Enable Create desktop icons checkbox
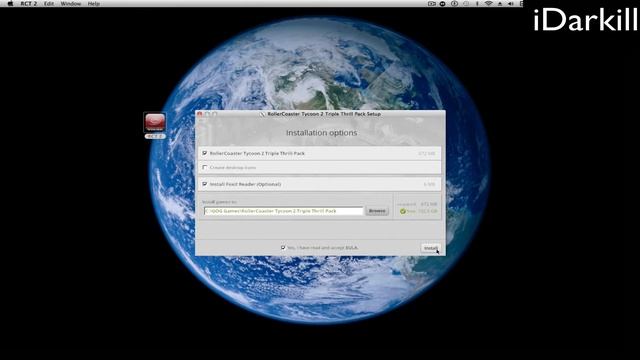The height and width of the screenshot is (360, 640). (x=204, y=167)
